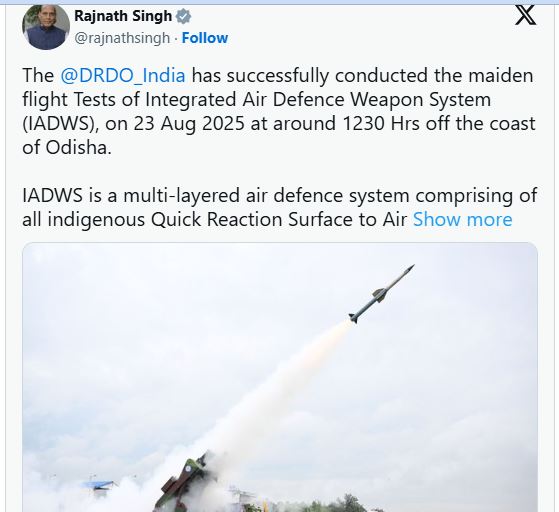
Task: Click the word 'Odisha.' in the post
Action: [x=78, y=147]
